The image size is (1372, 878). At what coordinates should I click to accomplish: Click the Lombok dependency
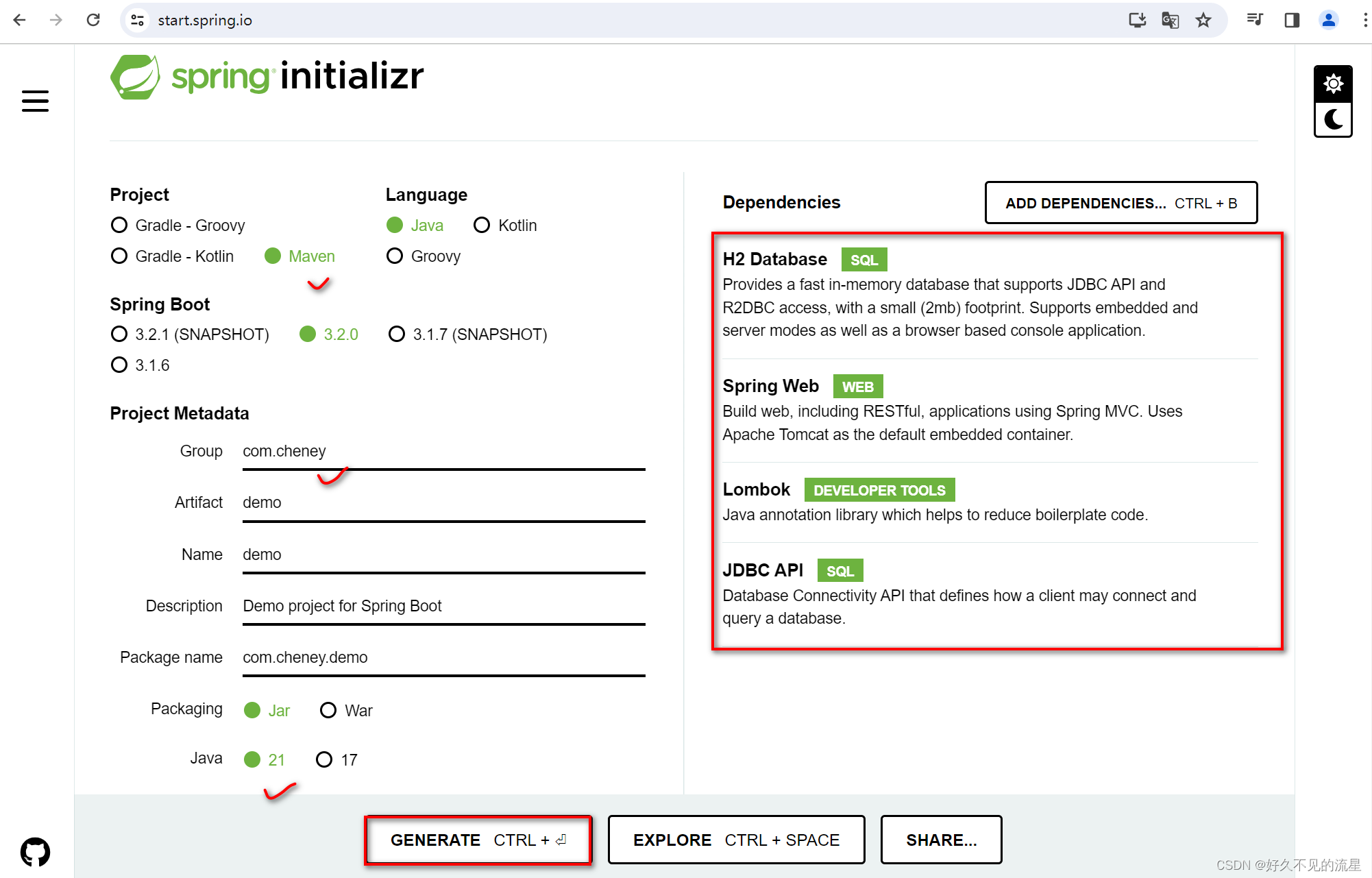(x=990, y=502)
